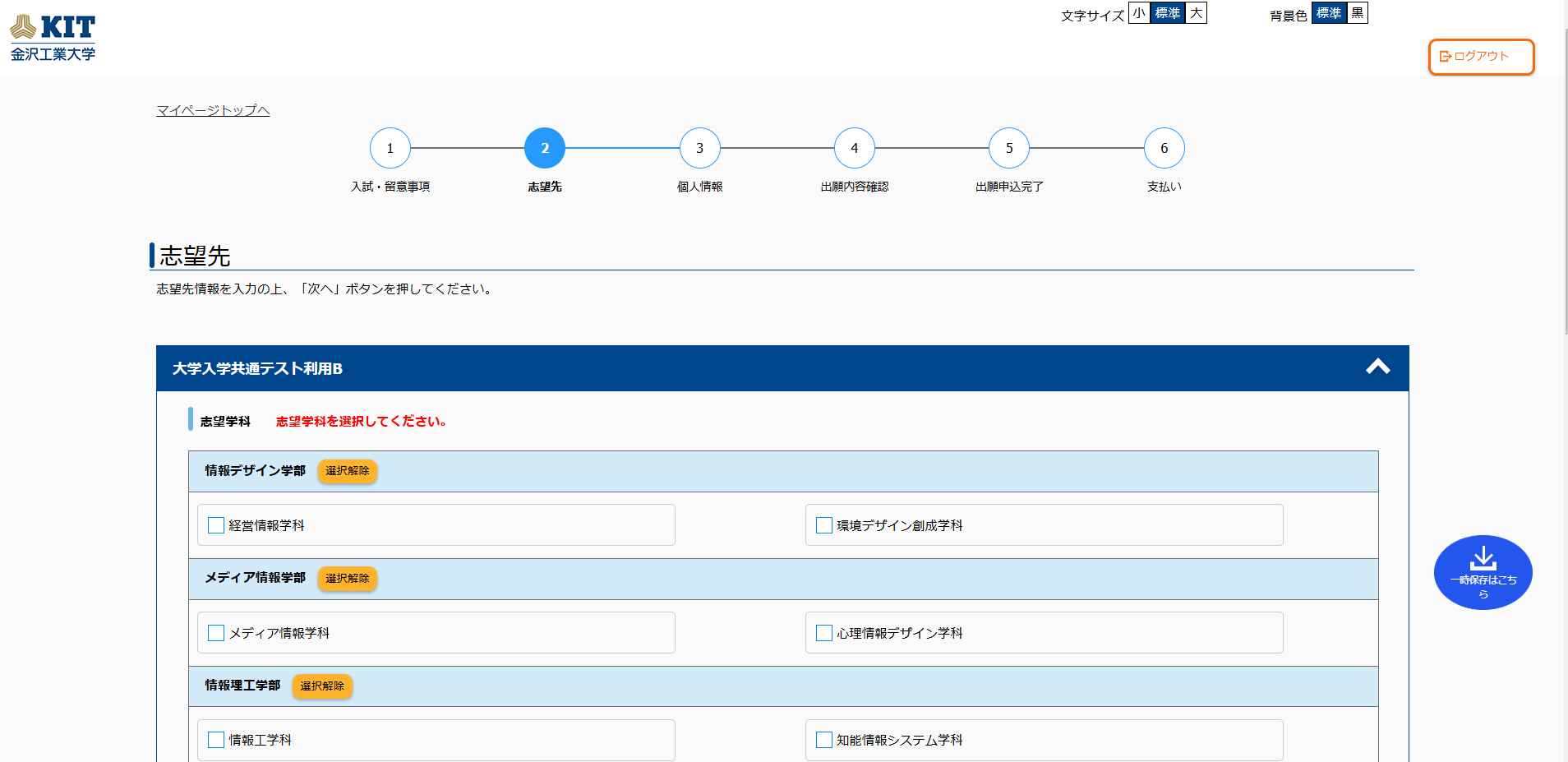Set text size to 大
Screen dimensions: 1568x762
[x=1196, y=13]
